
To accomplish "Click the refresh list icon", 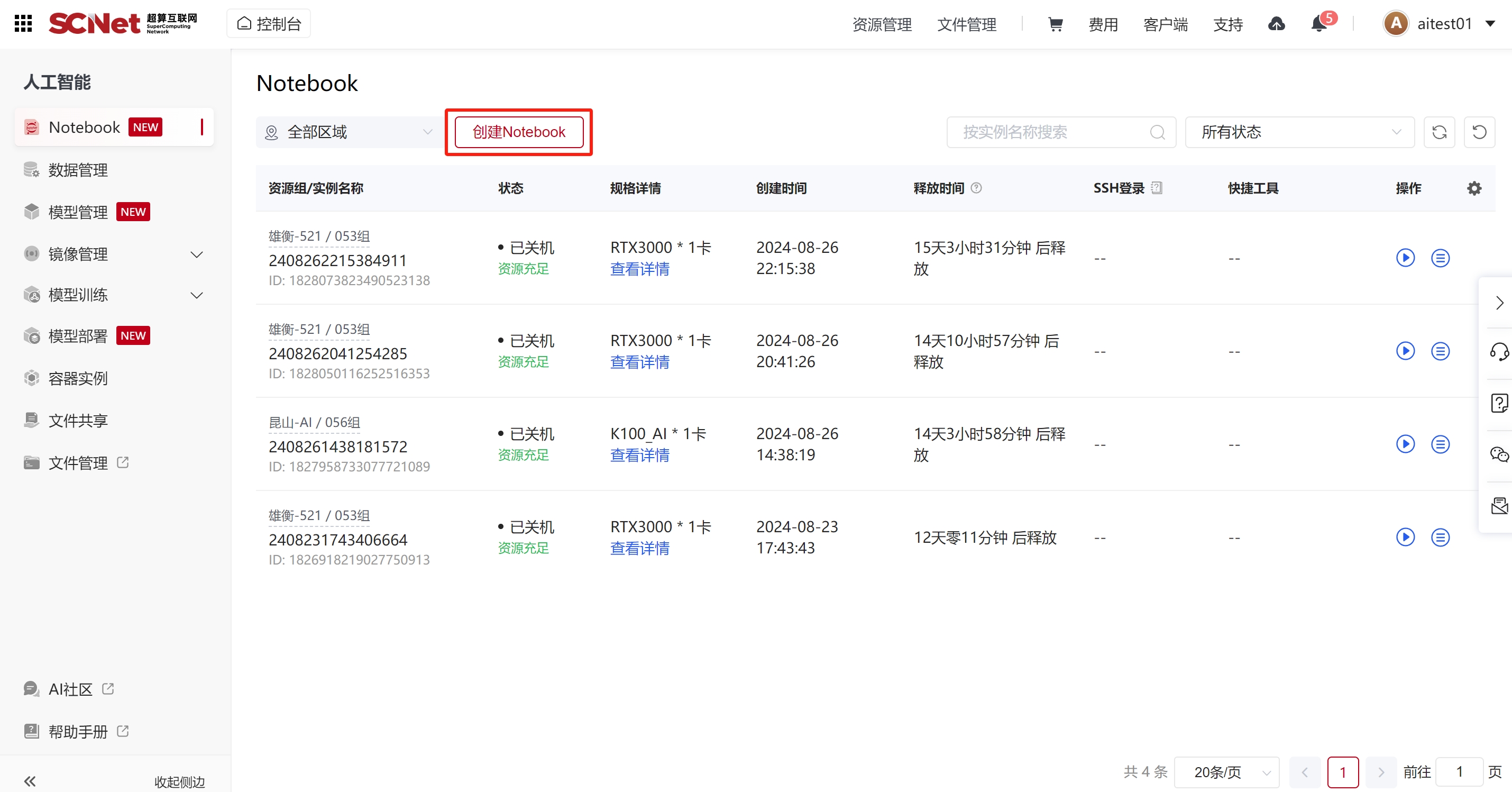I will (x=1438, y=132).
